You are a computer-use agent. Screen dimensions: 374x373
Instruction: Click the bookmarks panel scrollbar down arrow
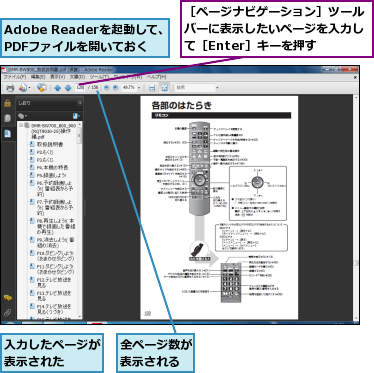tap(80, 317)
